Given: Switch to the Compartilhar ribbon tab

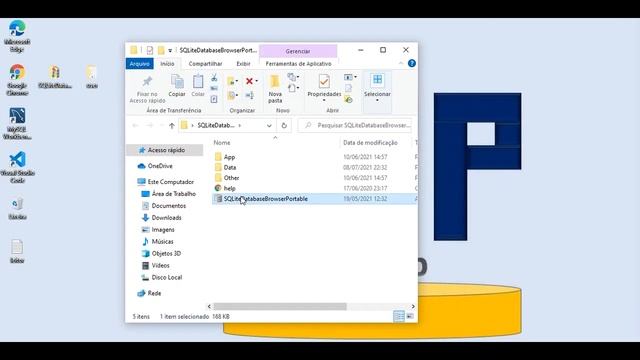Looking at the screenshot, I should [x=205, y=64].
